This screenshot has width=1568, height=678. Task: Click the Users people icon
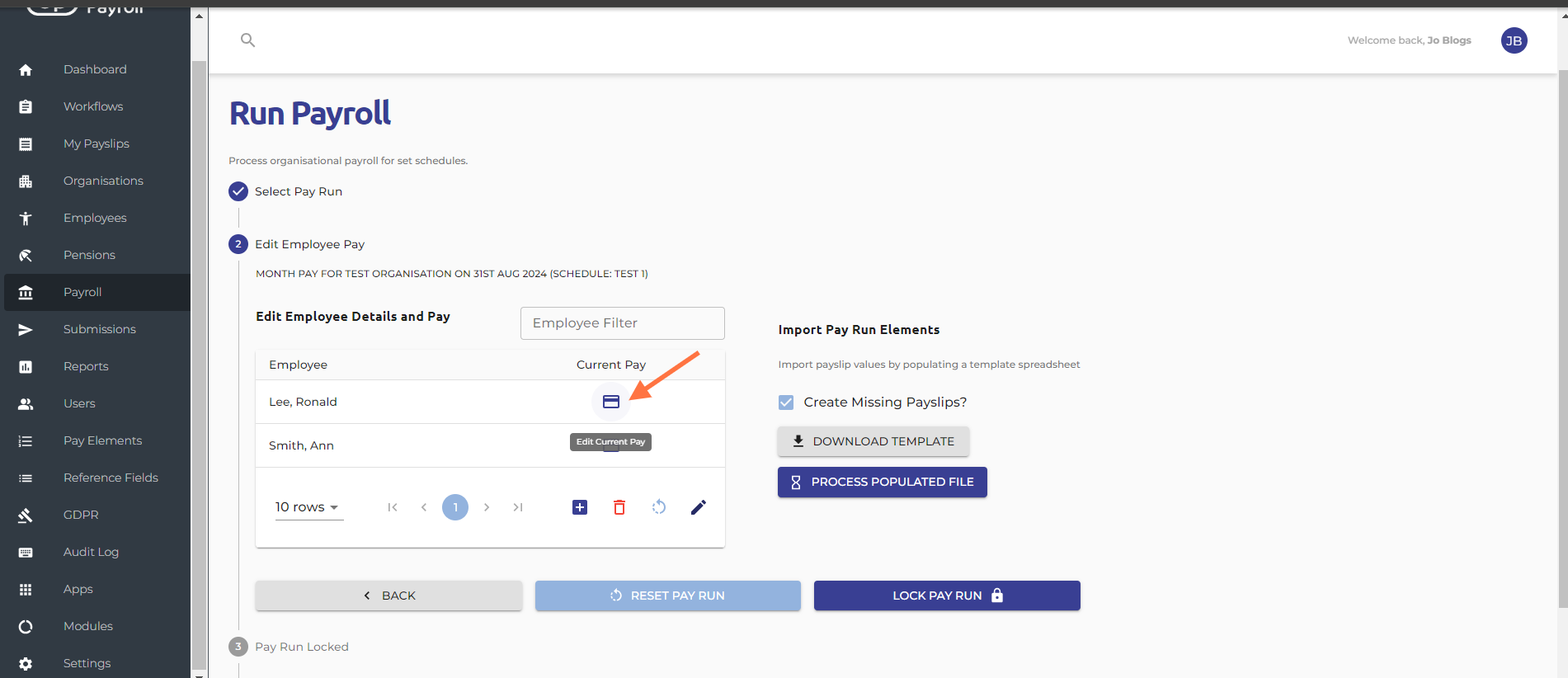(x=26, y=404)
